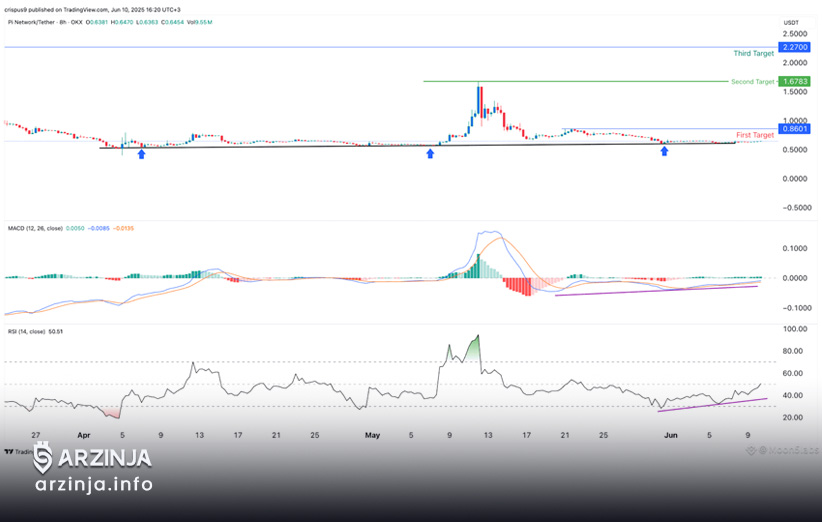Click the RSI (14, close) indicator label
This screenshot has width=822, height=522.
click(26, 332)
